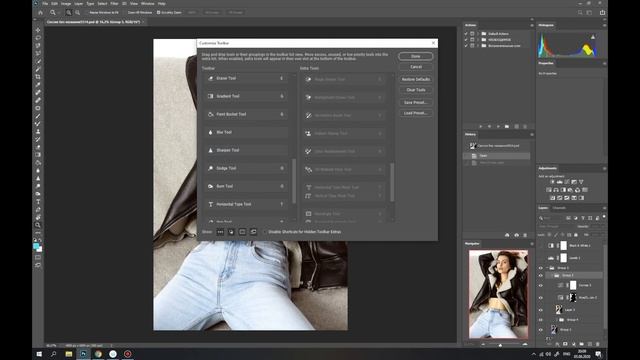Open the Adjustments panel options menu
This screenshot has width=640, height=360.
click(x=604, y=169)
